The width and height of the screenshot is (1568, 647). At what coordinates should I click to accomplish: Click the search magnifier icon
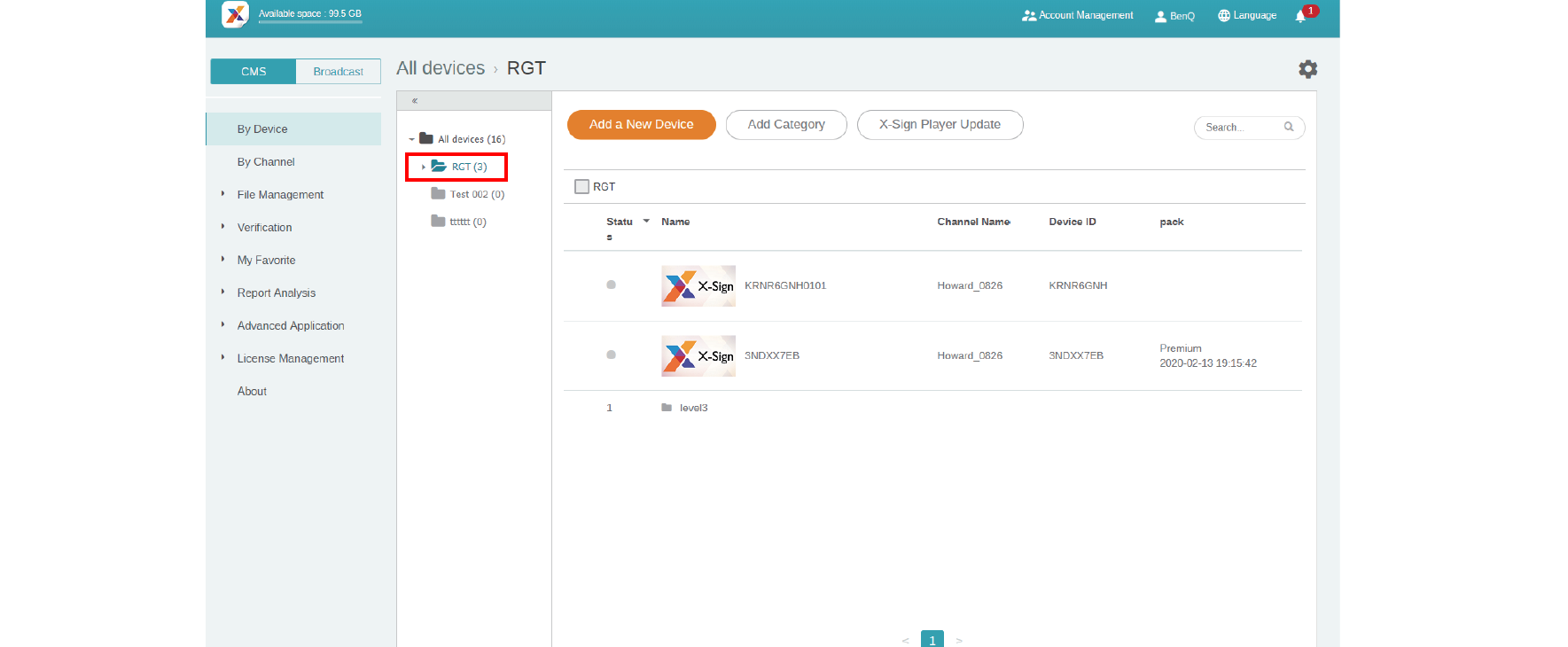(x=1289, y=127)
